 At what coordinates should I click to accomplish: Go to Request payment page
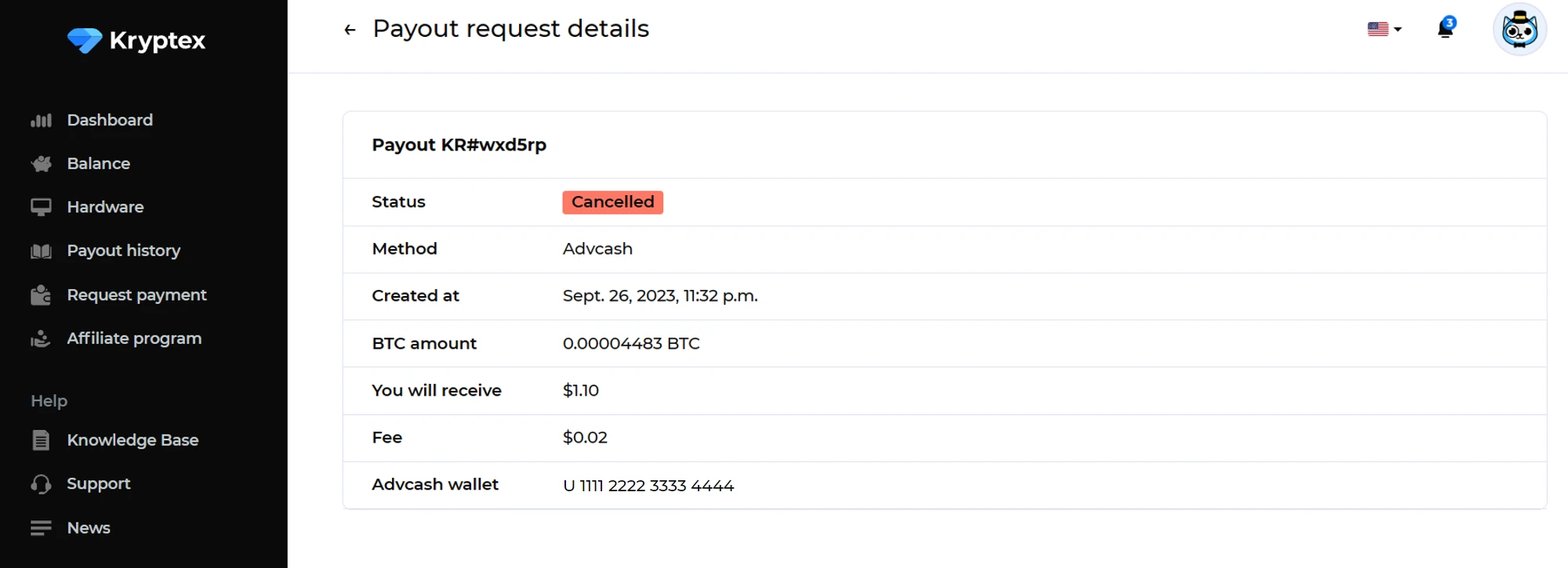[x=136, y=295]
